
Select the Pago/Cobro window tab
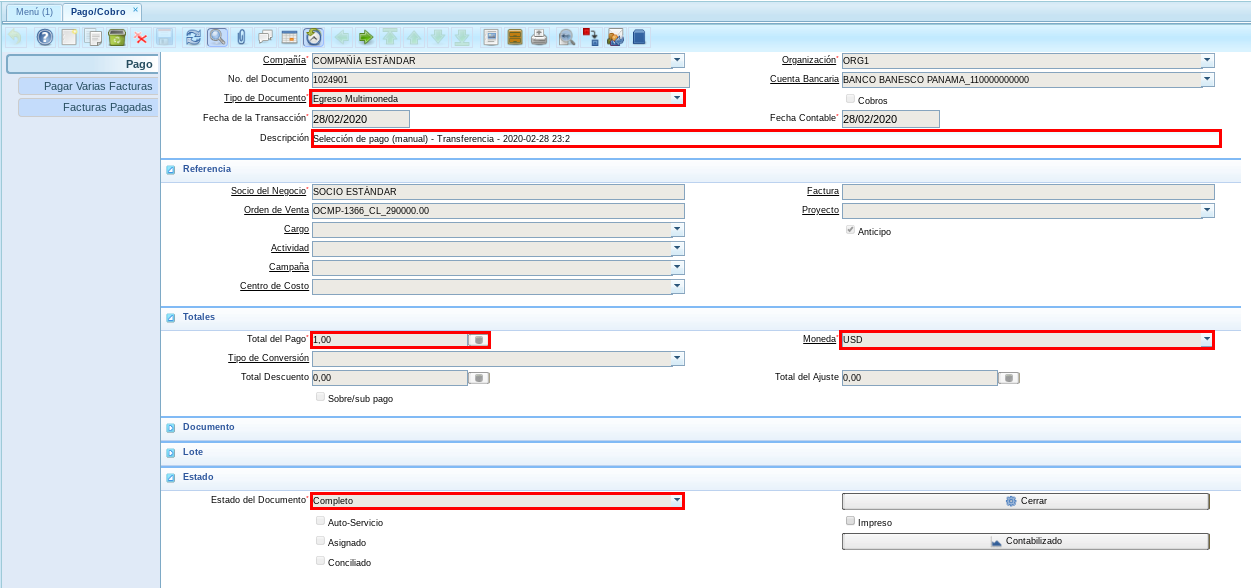97,12
